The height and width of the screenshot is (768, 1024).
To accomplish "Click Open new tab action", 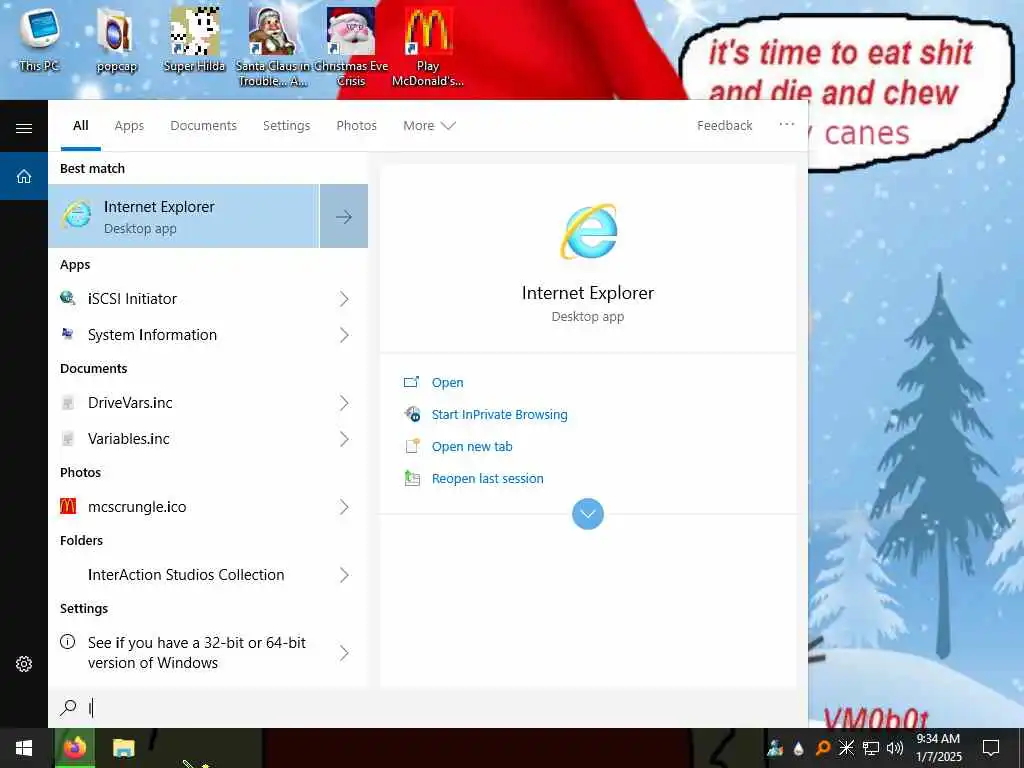I will [472, 447].
